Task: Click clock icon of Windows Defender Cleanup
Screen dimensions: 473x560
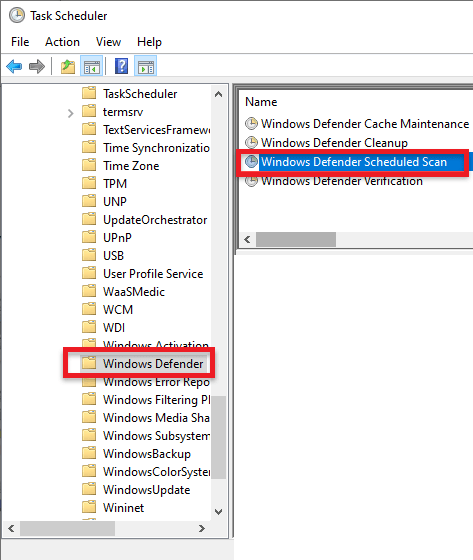Action: (252, 143)
